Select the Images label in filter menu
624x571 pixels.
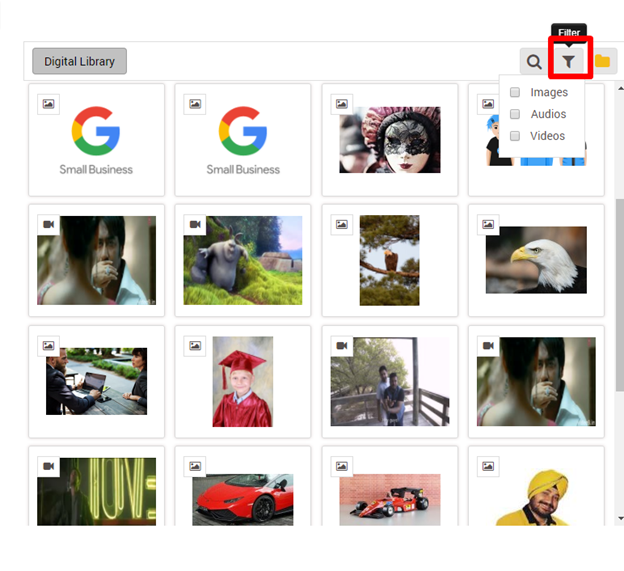tap(549, 92)
